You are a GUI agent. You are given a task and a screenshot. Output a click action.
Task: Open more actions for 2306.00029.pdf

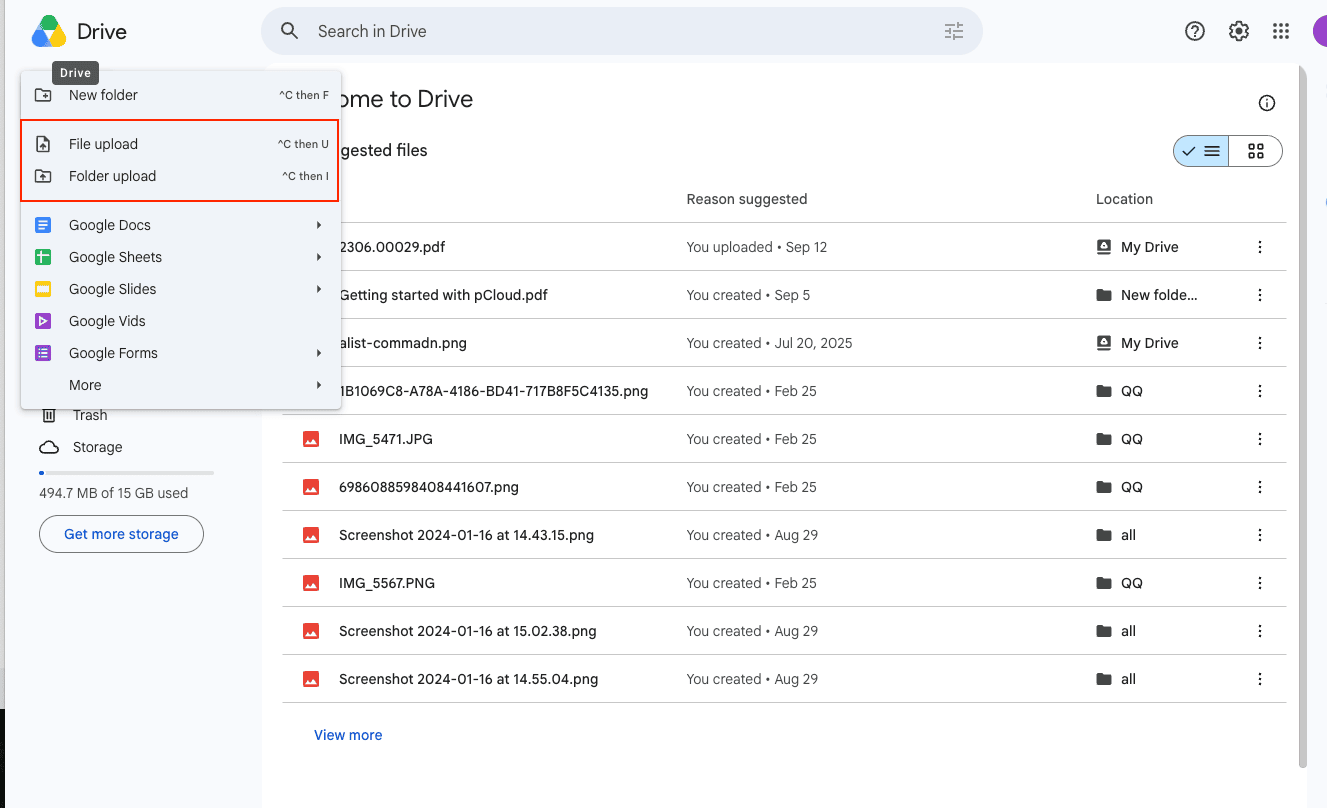point(1260,247)
